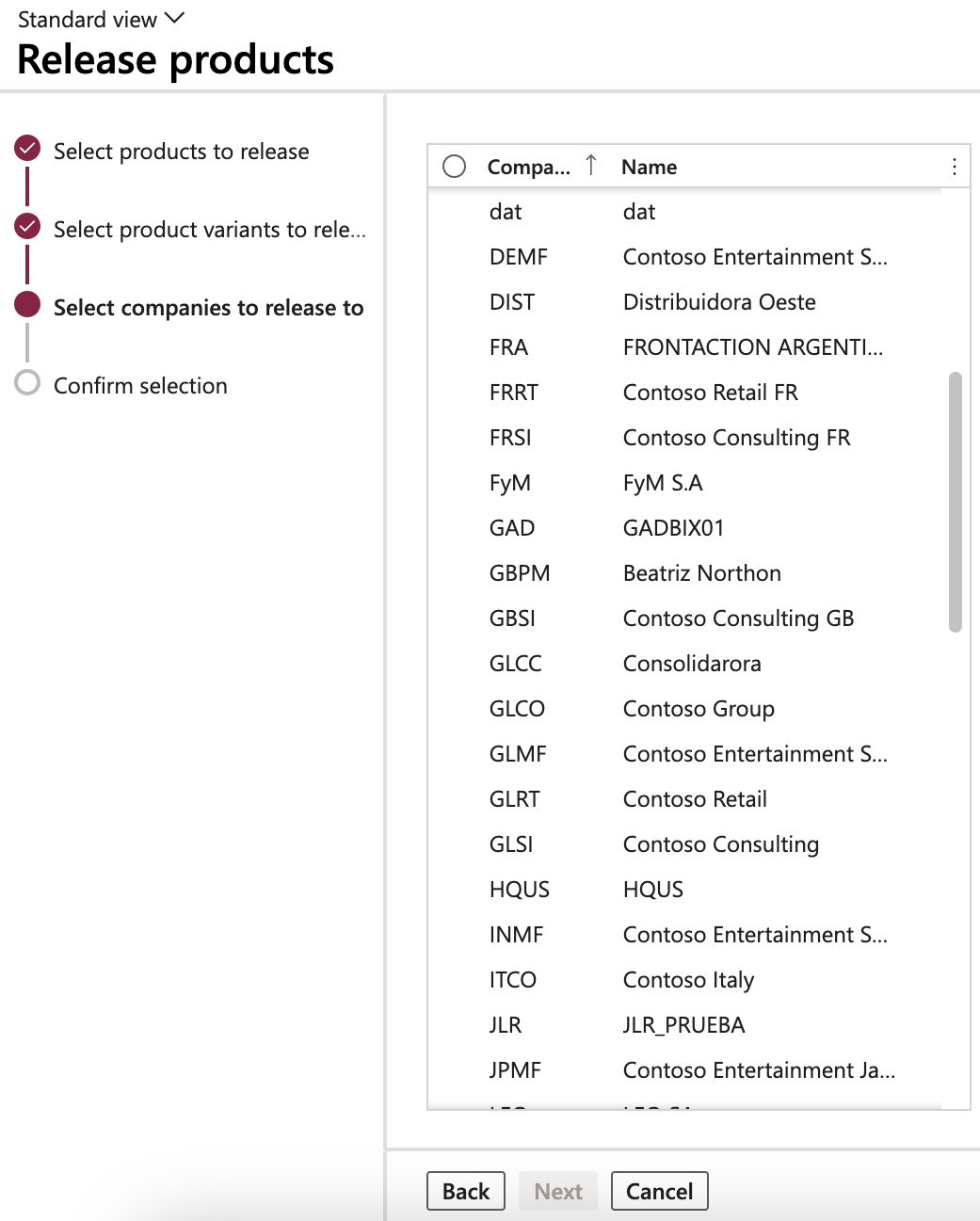Select the INMF company code
Viewport: 980px width, 1221px height.
click(x=516, y=935)
